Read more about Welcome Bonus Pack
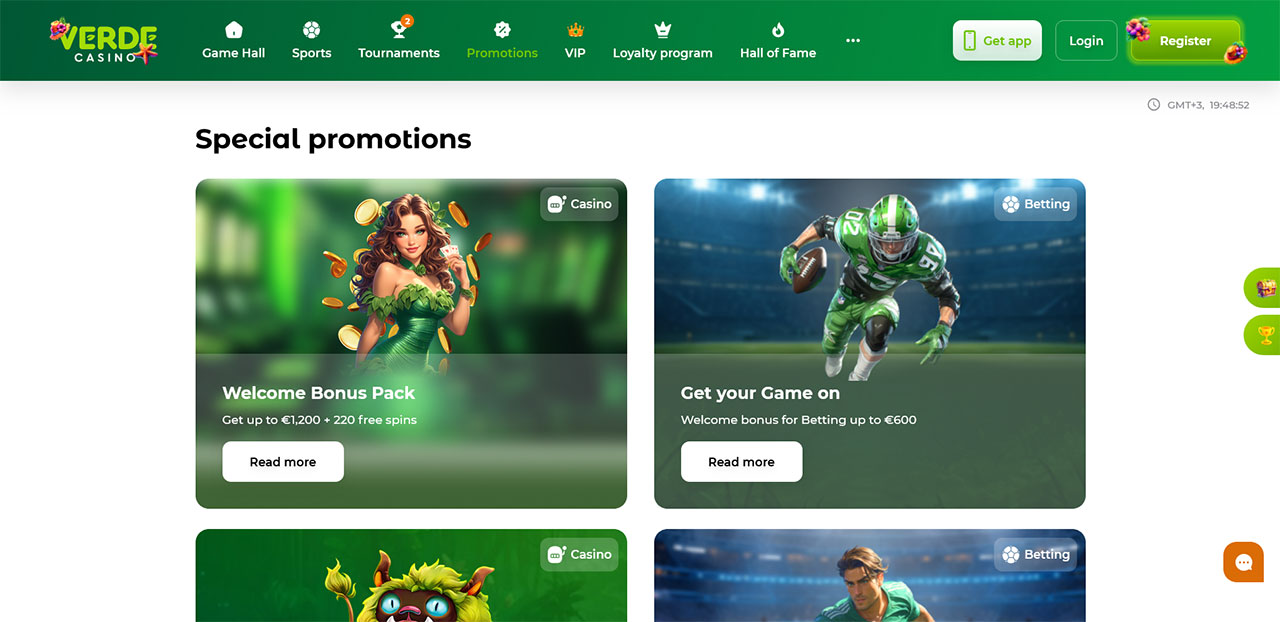This screenshot has width=1280, height=622. coord(283,462)
